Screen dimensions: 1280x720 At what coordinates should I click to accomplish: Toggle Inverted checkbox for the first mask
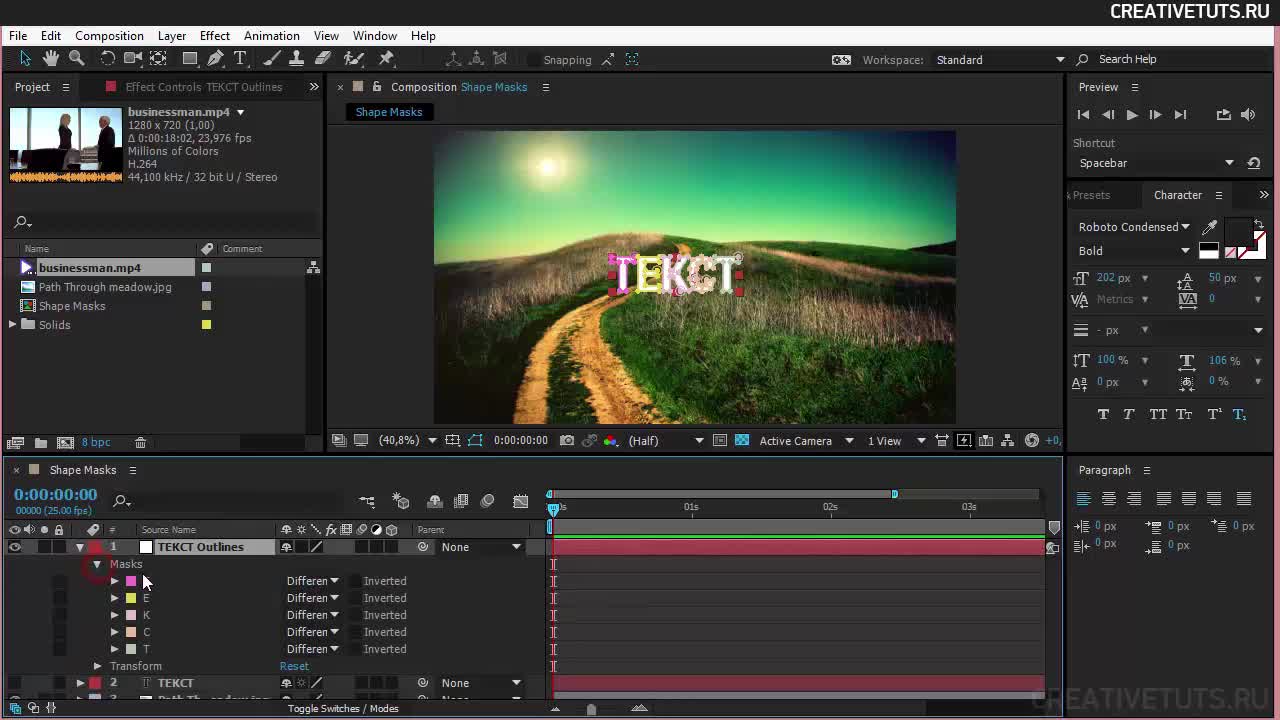pos(354,581)
